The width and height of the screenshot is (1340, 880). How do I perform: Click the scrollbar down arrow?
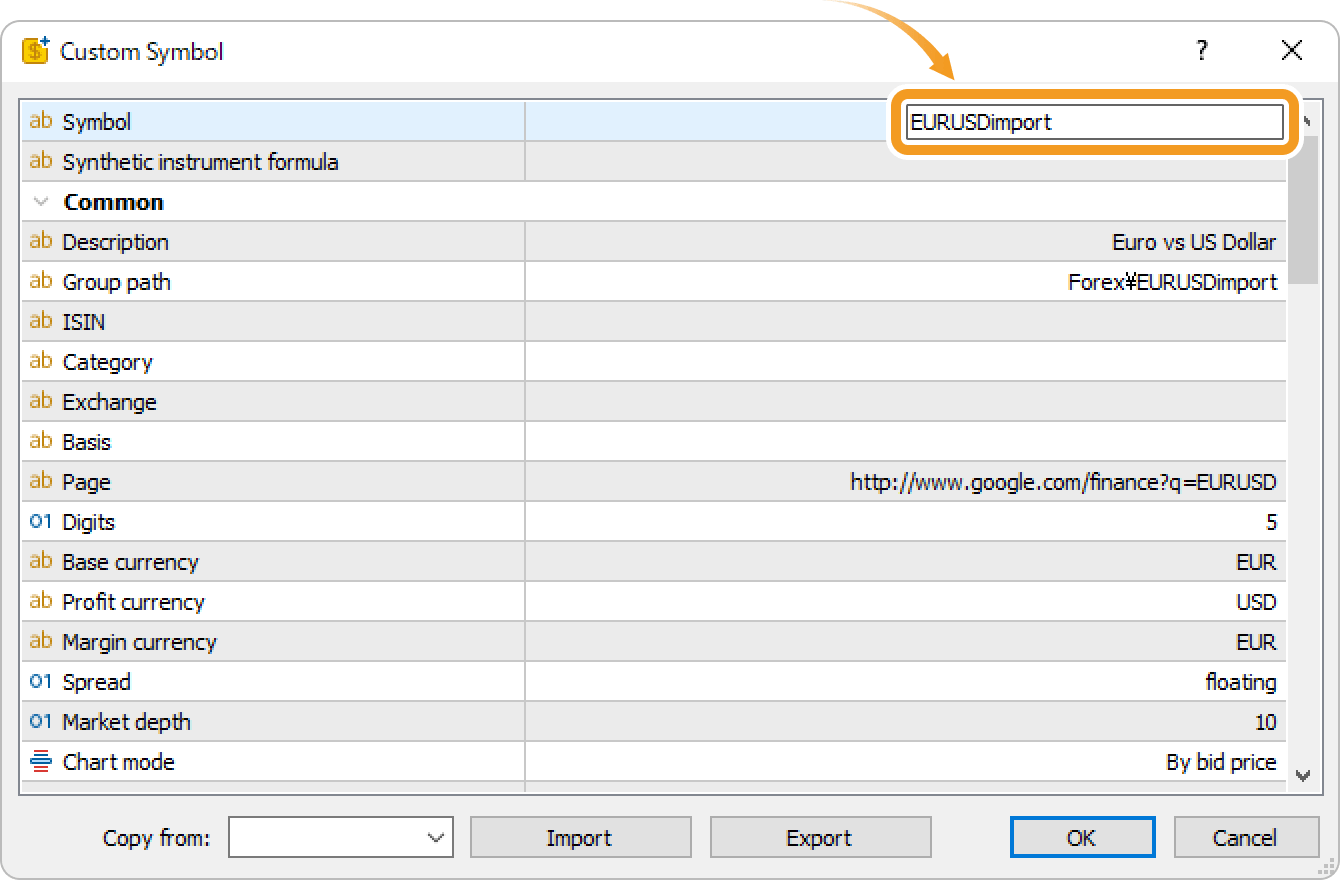(x=1302, y=775)
